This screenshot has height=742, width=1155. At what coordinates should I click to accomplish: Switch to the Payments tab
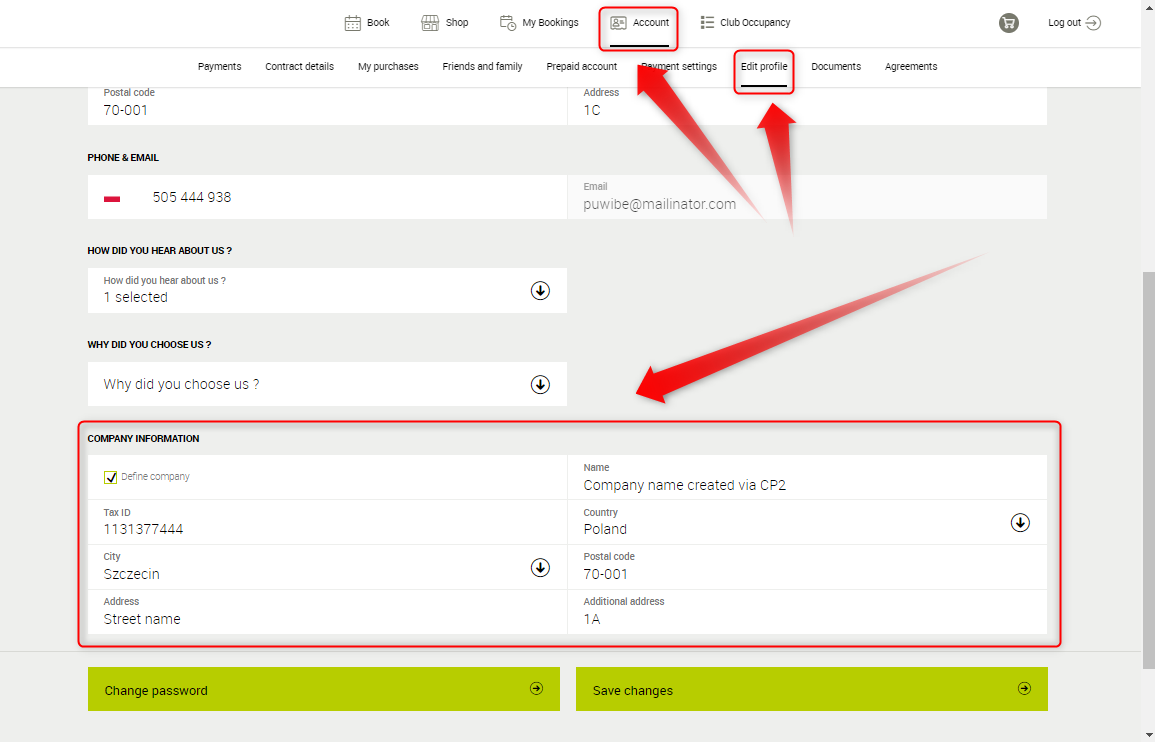pos(219,67)
